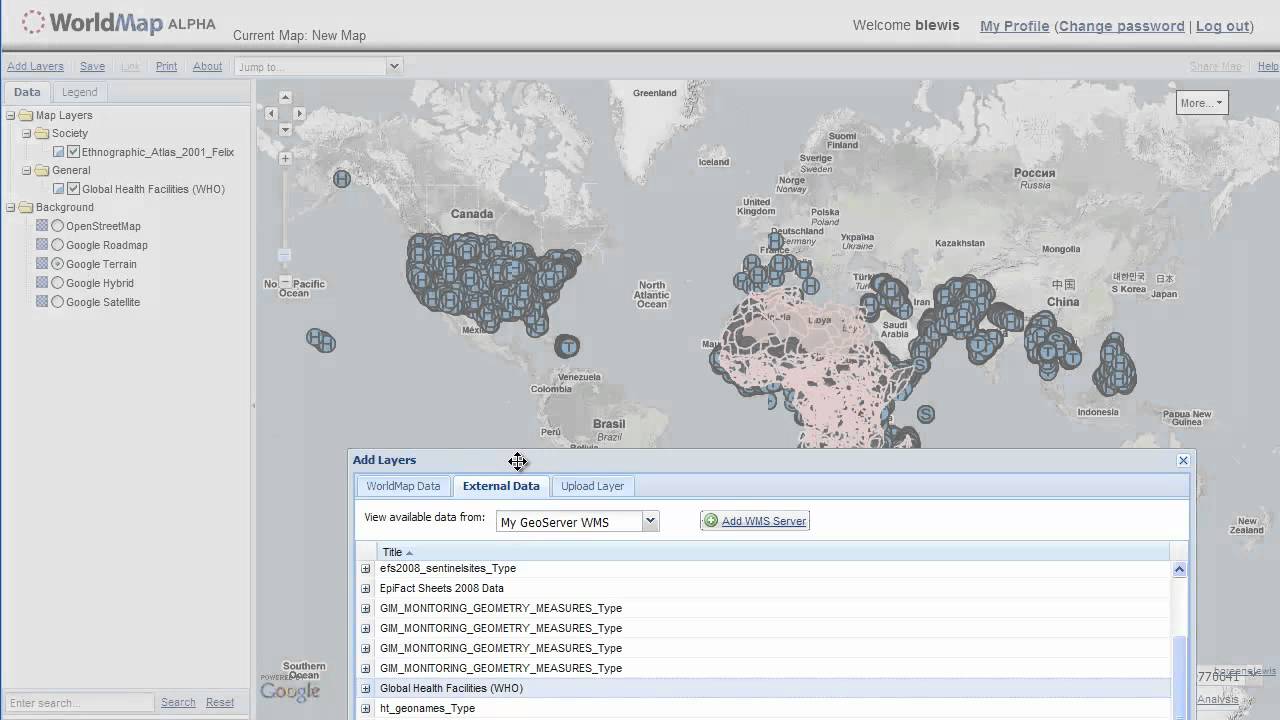The width and height of the screenshot is (1280, 720).
Task: Click the map zoom slider handle
Action: (x=285, y=255)
